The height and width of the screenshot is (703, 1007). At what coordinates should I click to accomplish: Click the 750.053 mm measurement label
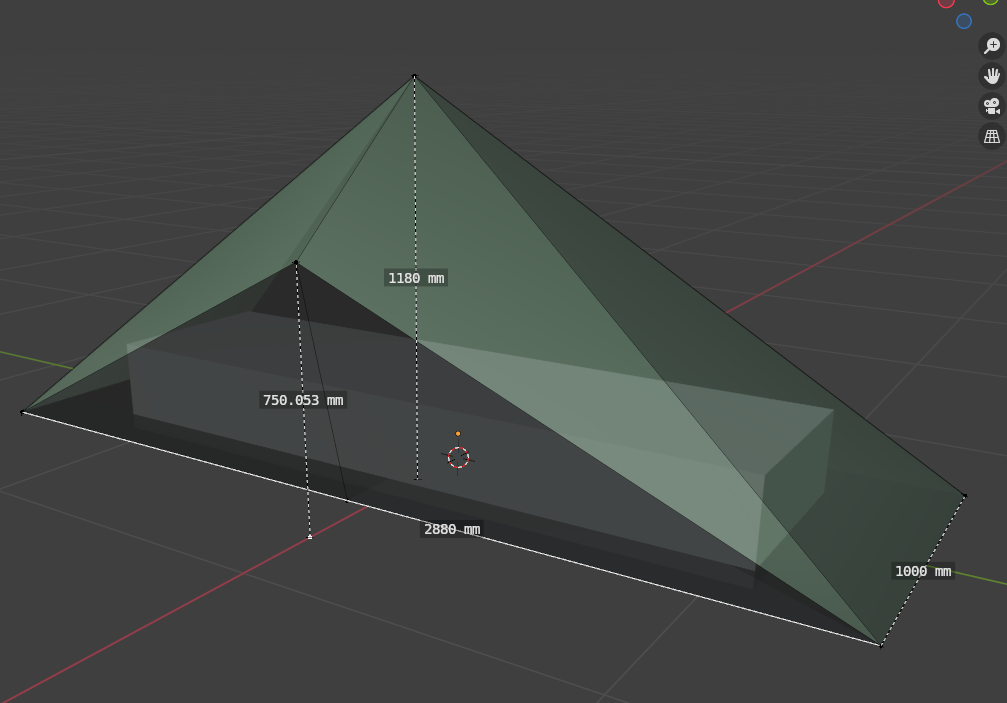(302, 400)
